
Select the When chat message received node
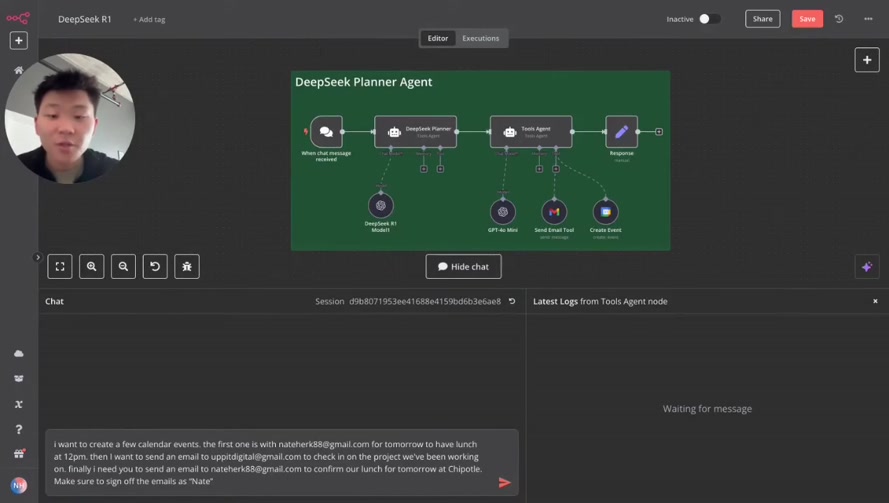pyautogui.click(x=327, y=132)
